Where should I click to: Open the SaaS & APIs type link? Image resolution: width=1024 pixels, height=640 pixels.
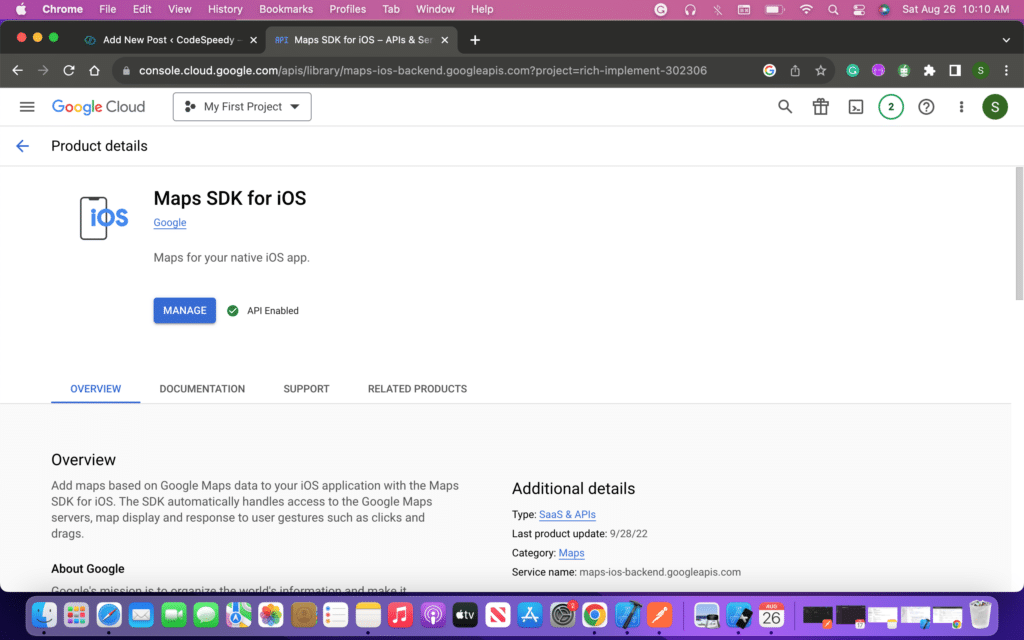click(567, 515)
